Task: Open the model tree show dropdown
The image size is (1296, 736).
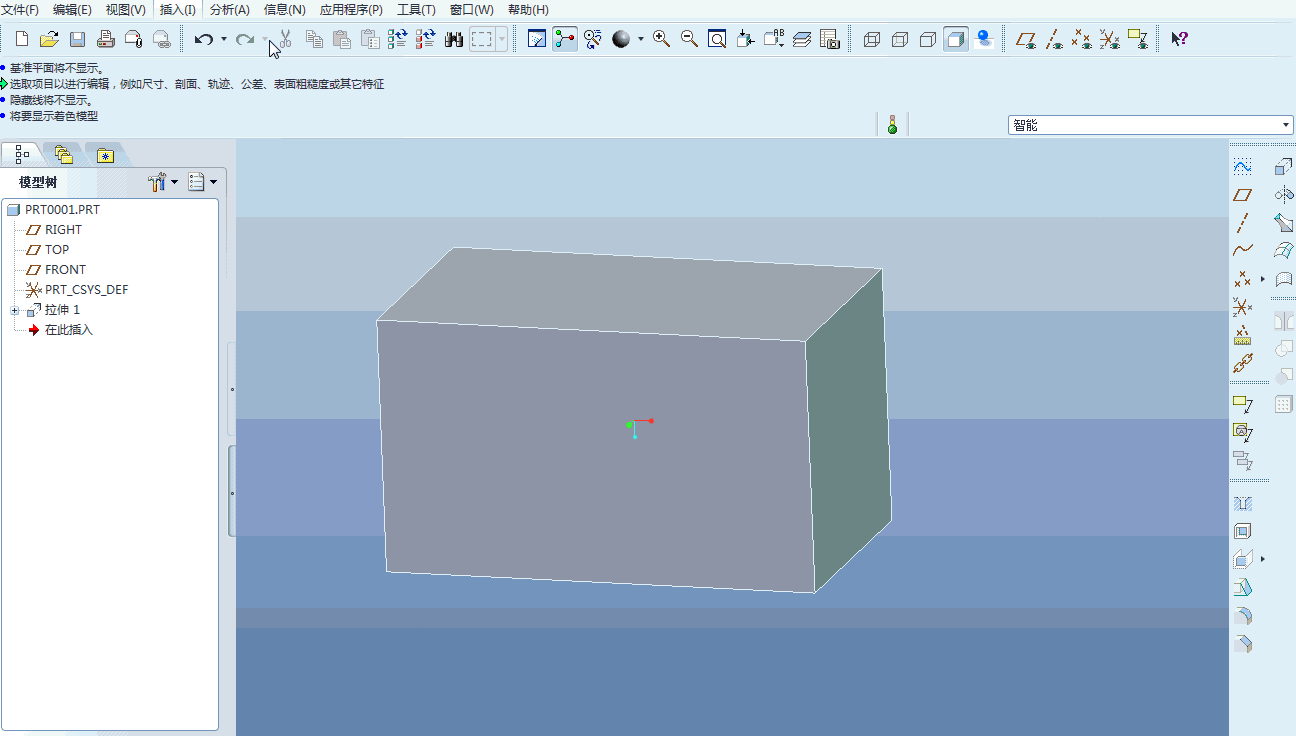Action: click(x=203, y=182)
